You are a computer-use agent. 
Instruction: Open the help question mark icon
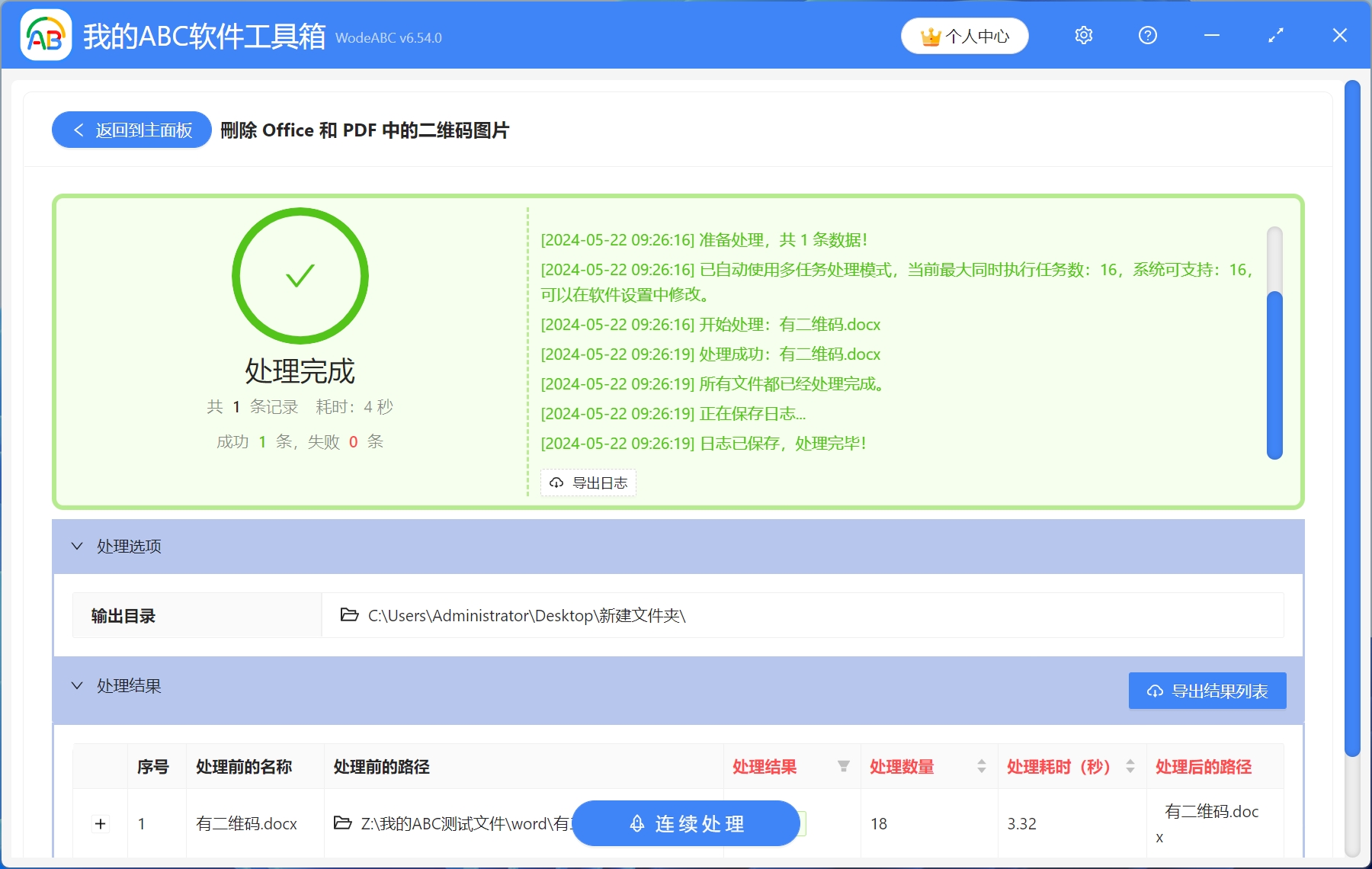(1147, 35)
